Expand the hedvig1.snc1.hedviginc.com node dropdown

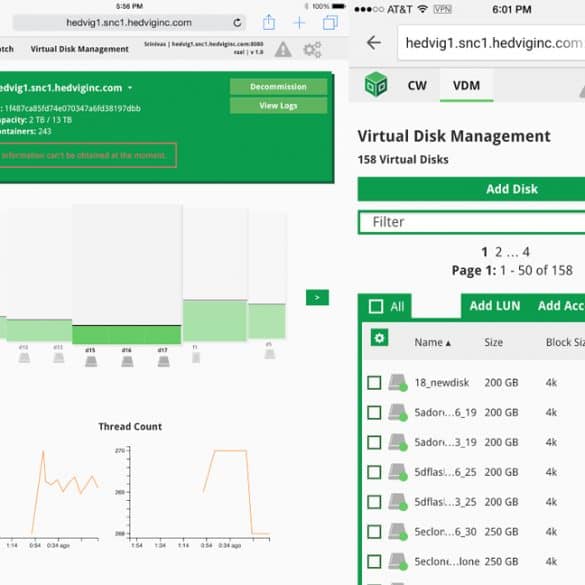130,88
